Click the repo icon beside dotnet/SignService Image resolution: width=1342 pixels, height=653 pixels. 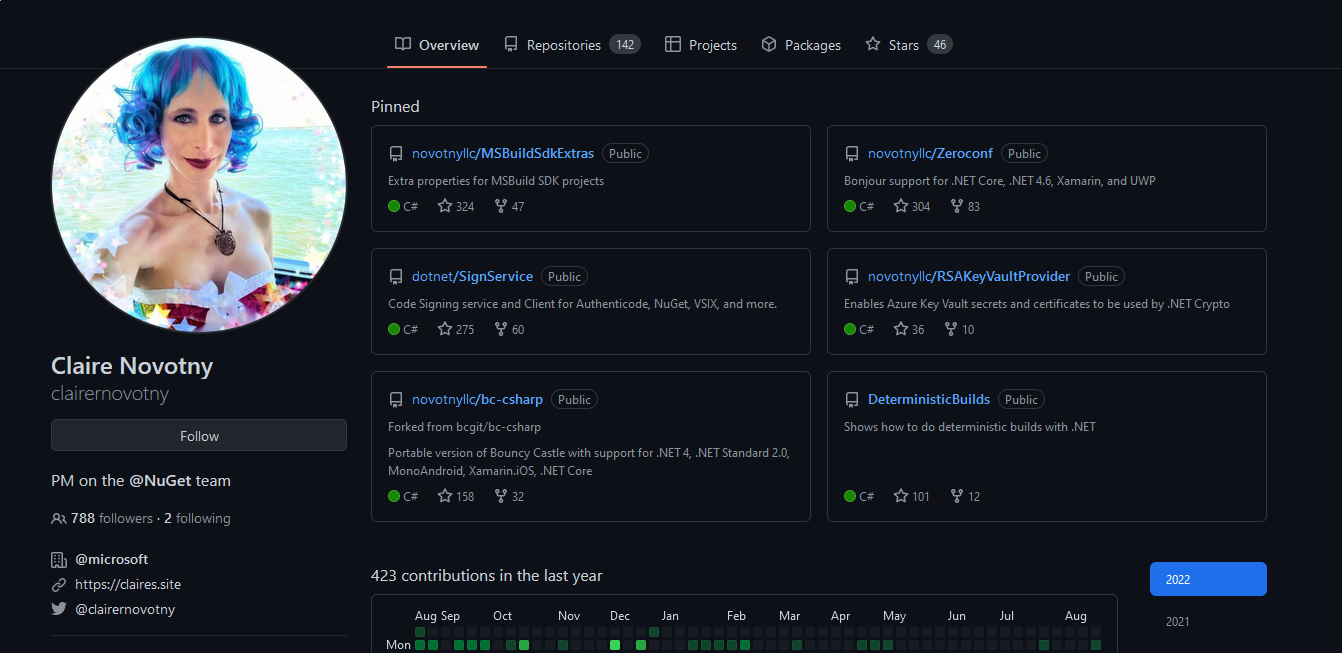(396, 277)
